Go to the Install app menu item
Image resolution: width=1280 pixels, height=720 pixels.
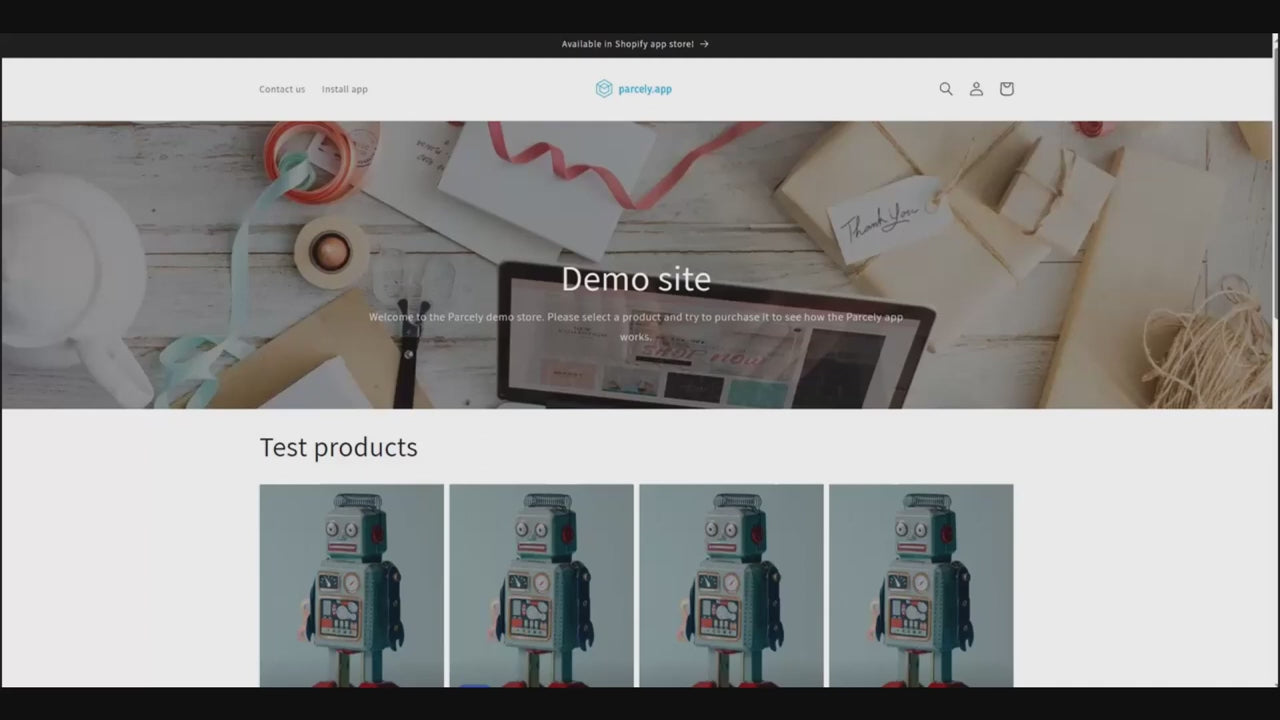click(x=344, y=89)
